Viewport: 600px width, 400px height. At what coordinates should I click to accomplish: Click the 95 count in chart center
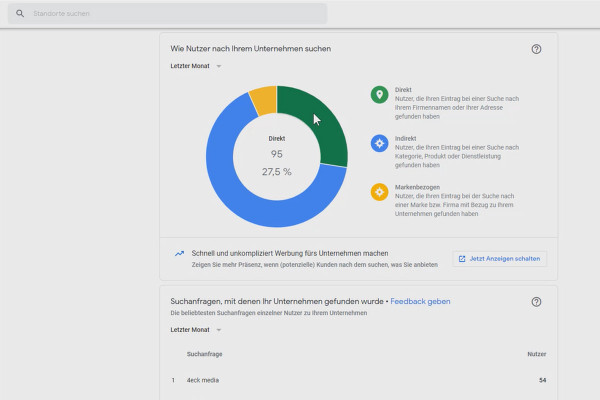(x=277, y=154)
